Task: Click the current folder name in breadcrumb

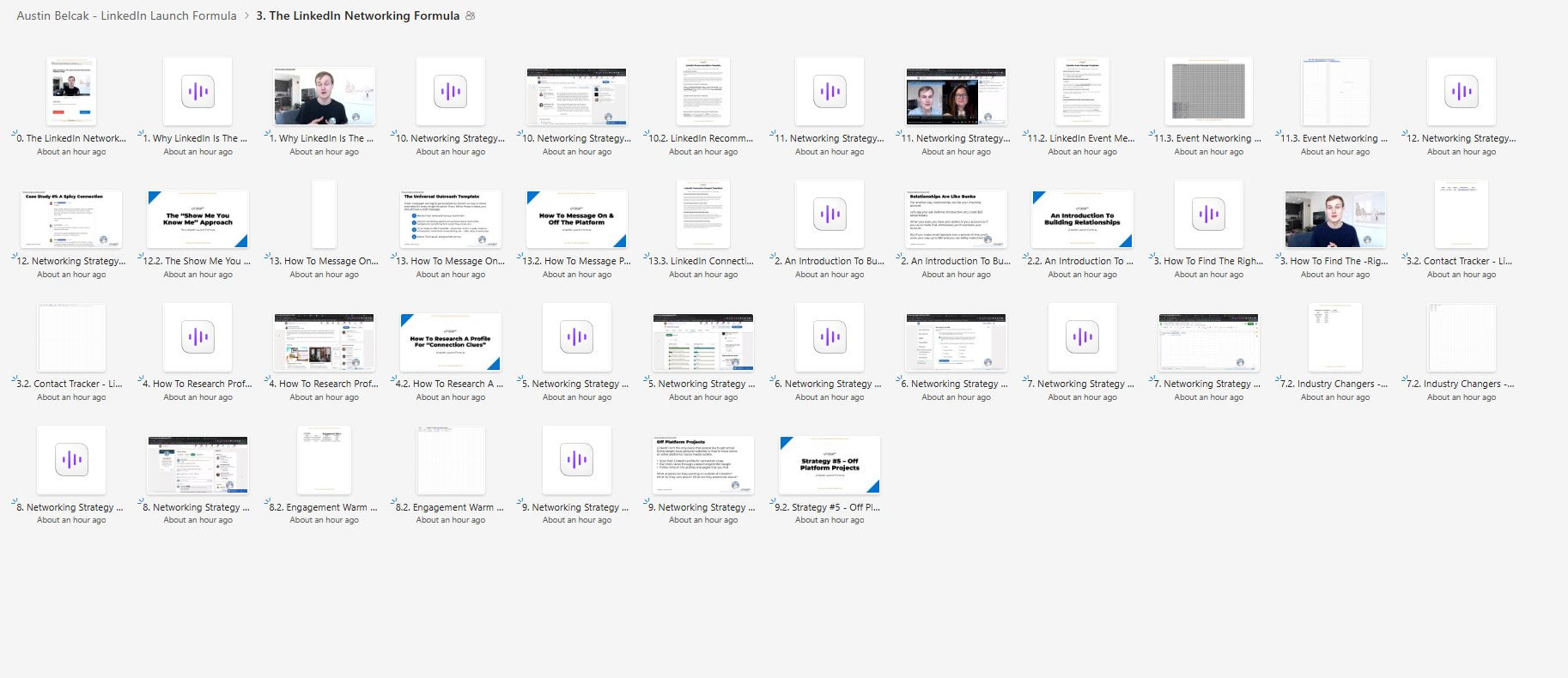Action: pos(357,15)
